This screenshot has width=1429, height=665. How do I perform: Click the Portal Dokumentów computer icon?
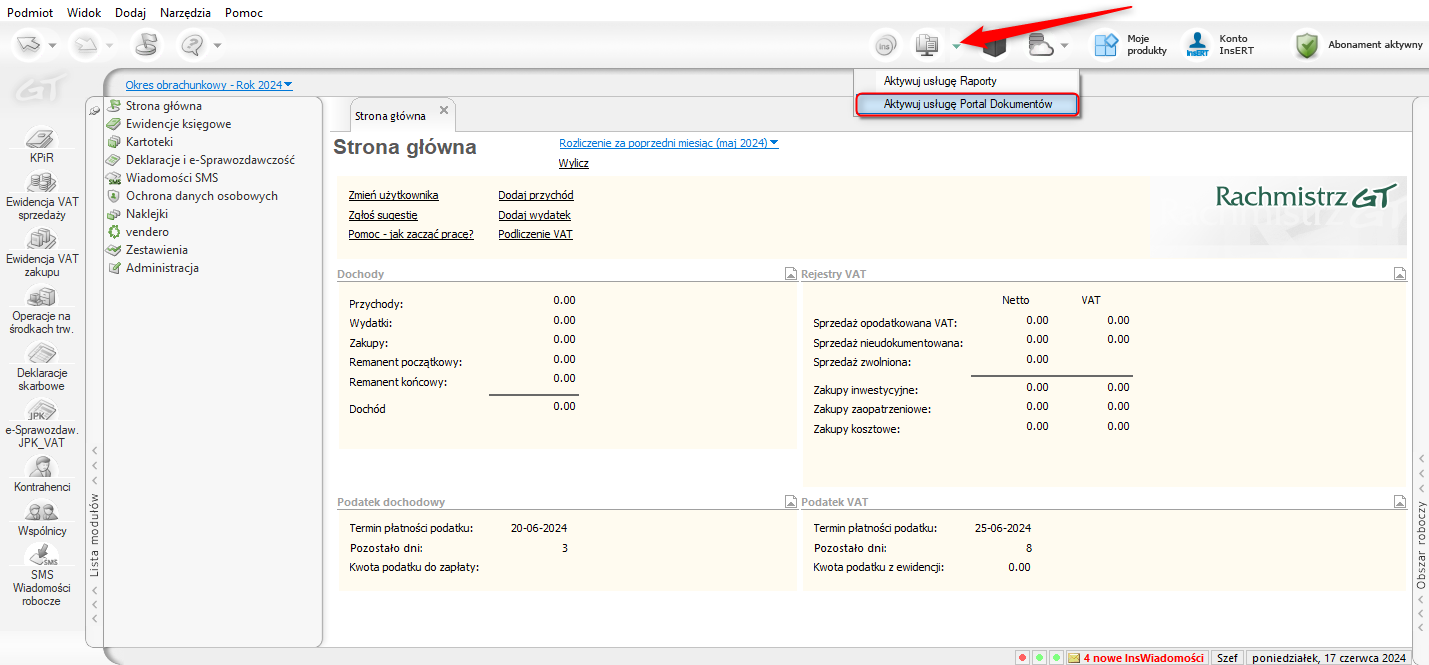point(926,45)
